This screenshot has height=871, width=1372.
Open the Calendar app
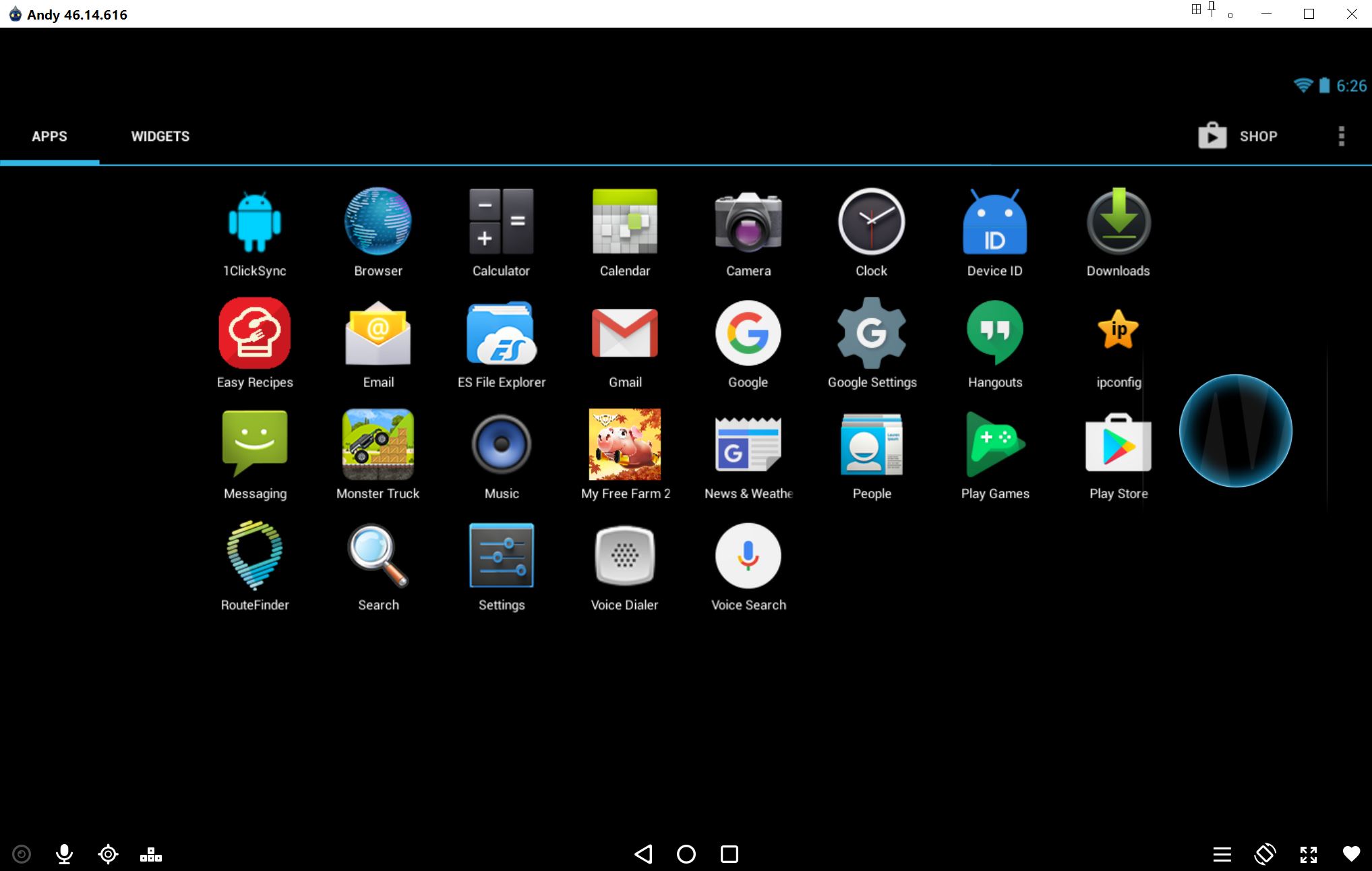point(625,233)
